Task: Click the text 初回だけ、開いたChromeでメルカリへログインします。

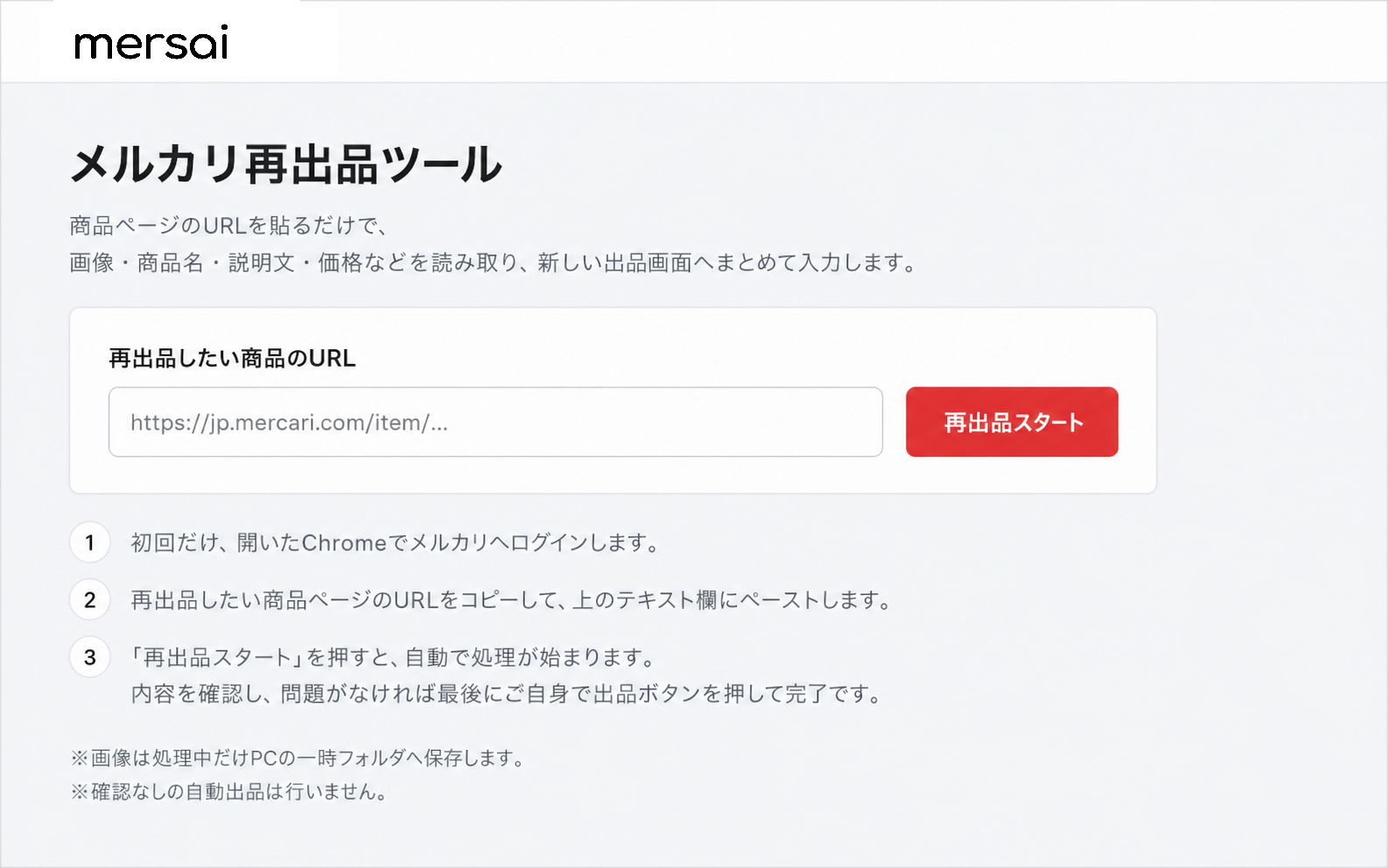Action: click(x=395, y=542)
